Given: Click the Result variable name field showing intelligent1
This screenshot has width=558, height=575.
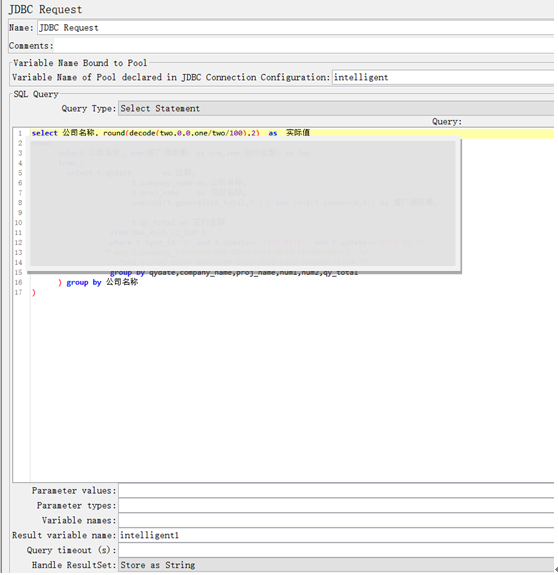Looking at the screenshot, I should [x=336, y=535].
